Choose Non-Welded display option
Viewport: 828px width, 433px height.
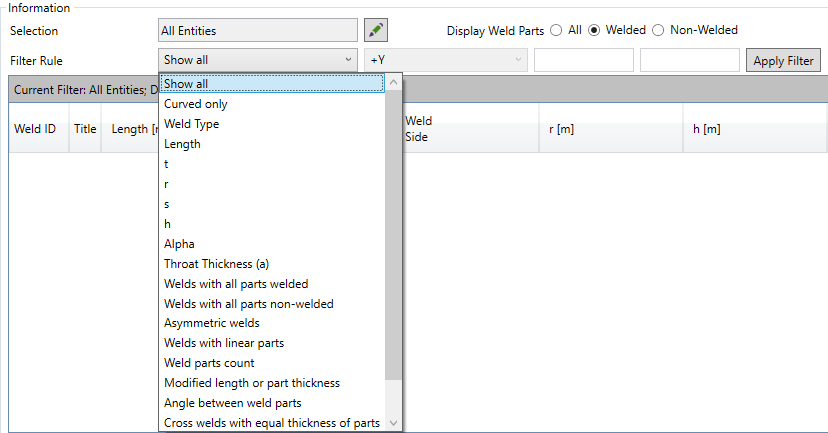click(x=658, y=30)
